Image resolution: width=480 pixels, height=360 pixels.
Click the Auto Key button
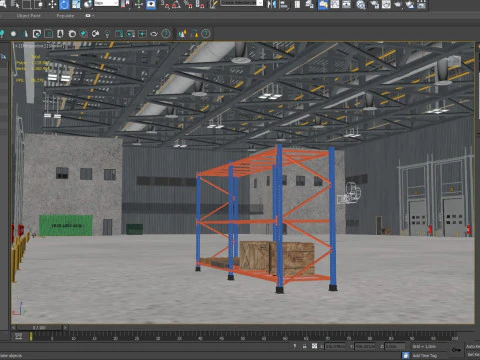473,346
